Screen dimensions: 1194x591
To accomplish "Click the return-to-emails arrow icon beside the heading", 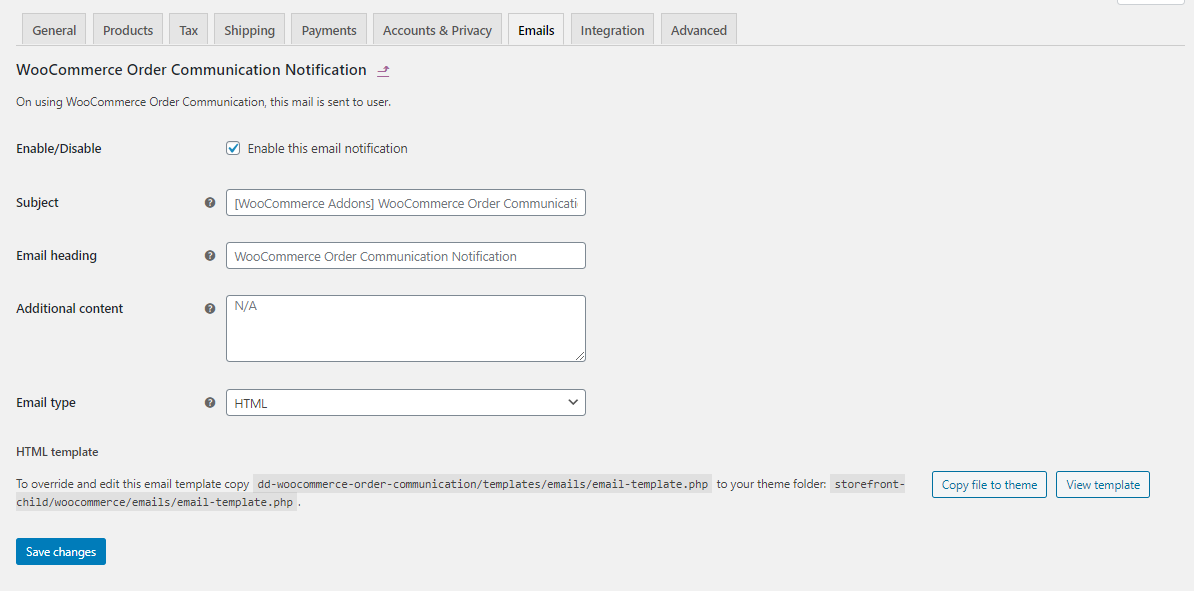I will point(383,71).
